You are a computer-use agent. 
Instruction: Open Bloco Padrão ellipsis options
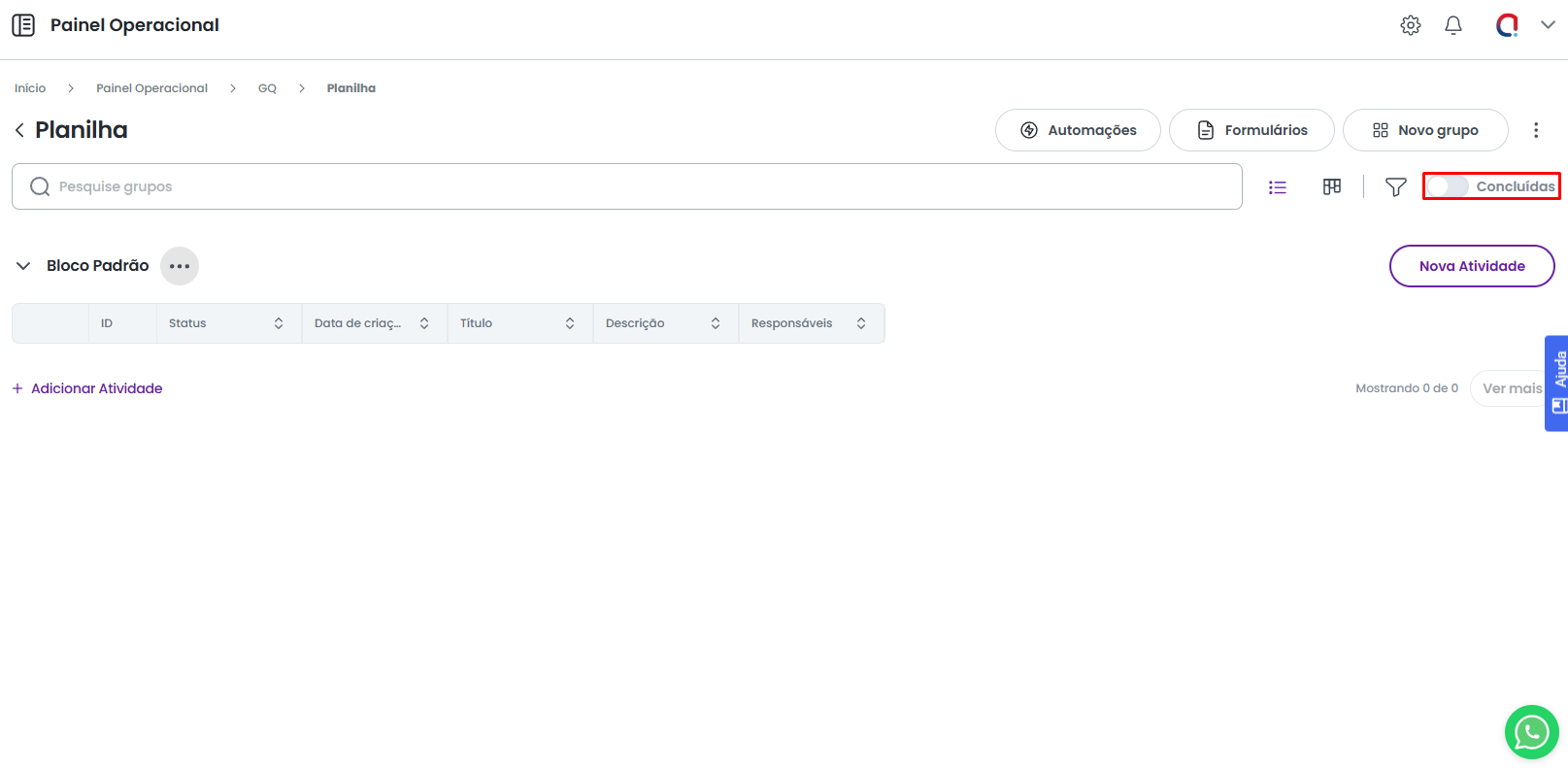pyautogui.click(x=180, y=266)
